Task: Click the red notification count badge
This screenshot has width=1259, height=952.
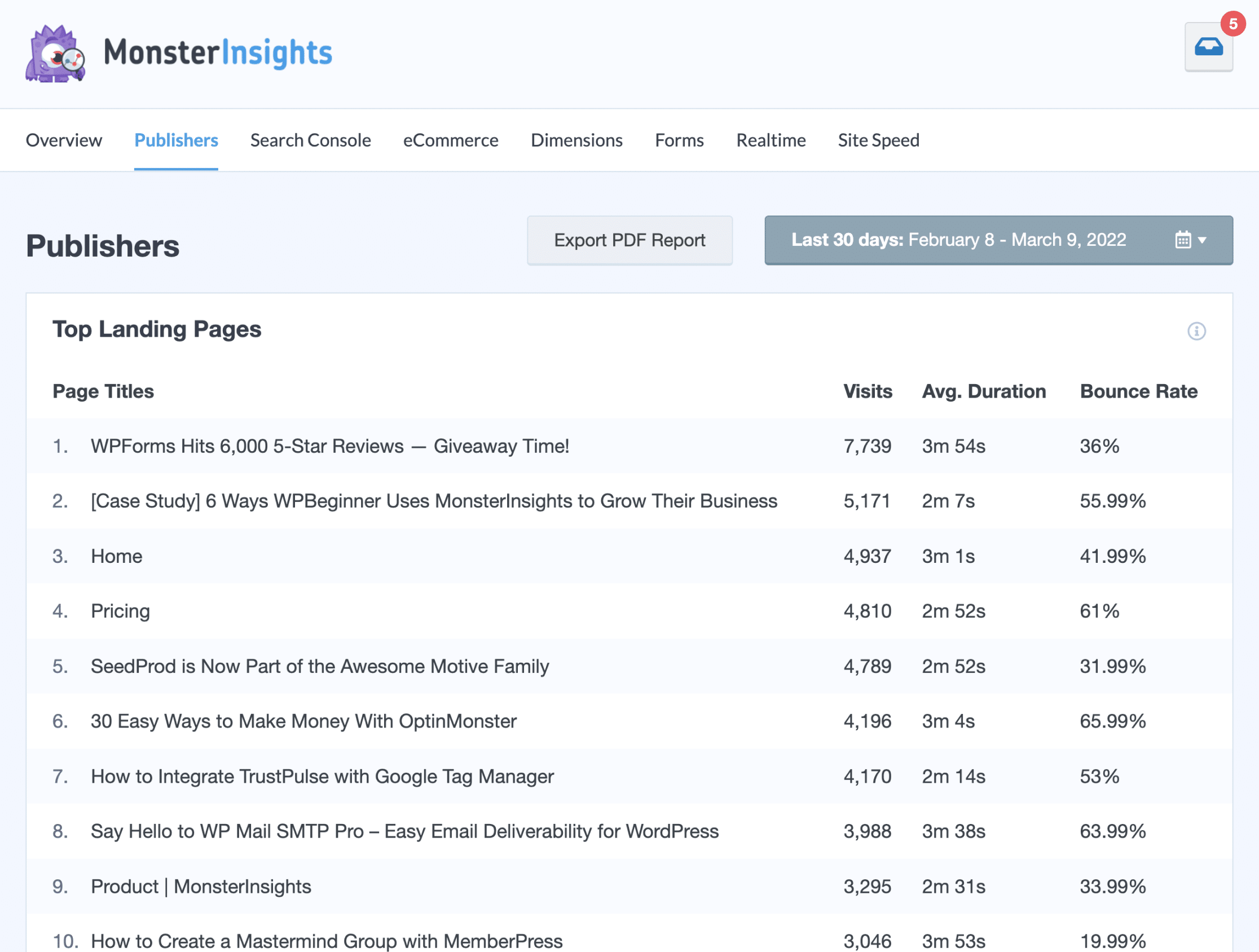Action: tap(1233, 24)
